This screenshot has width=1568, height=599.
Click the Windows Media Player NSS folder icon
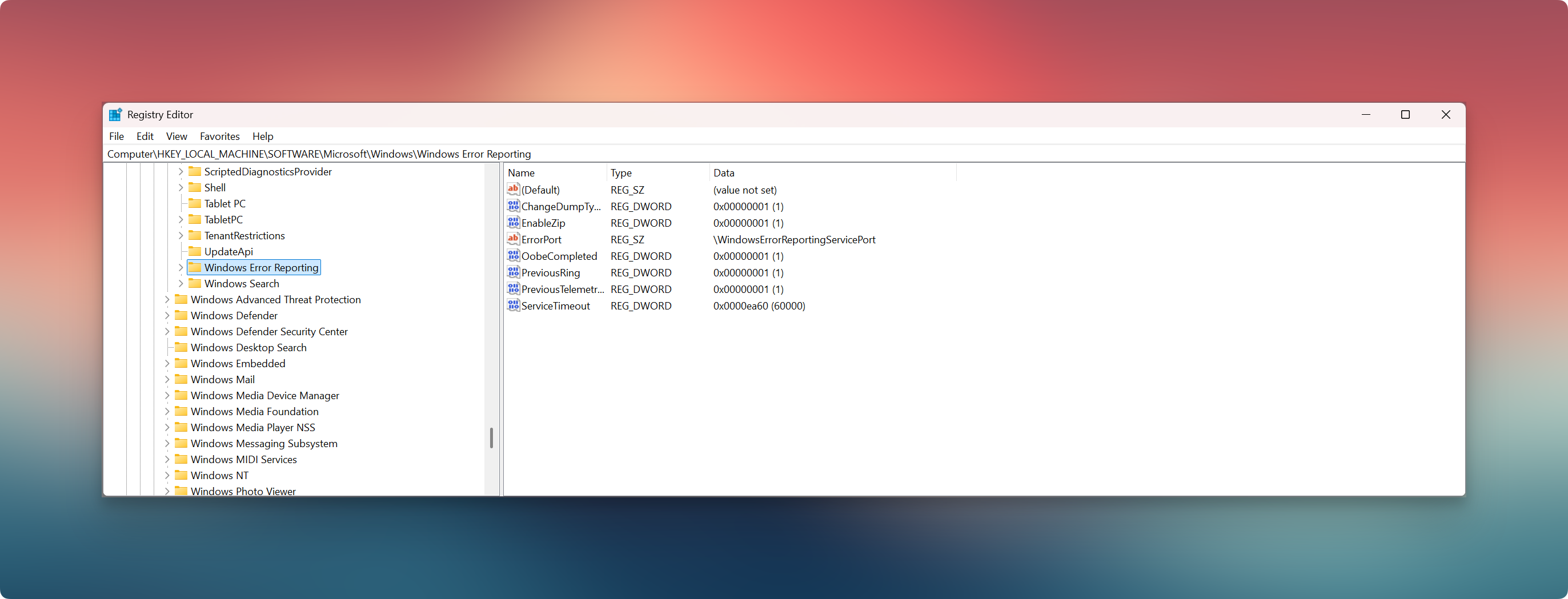(181, 427)
